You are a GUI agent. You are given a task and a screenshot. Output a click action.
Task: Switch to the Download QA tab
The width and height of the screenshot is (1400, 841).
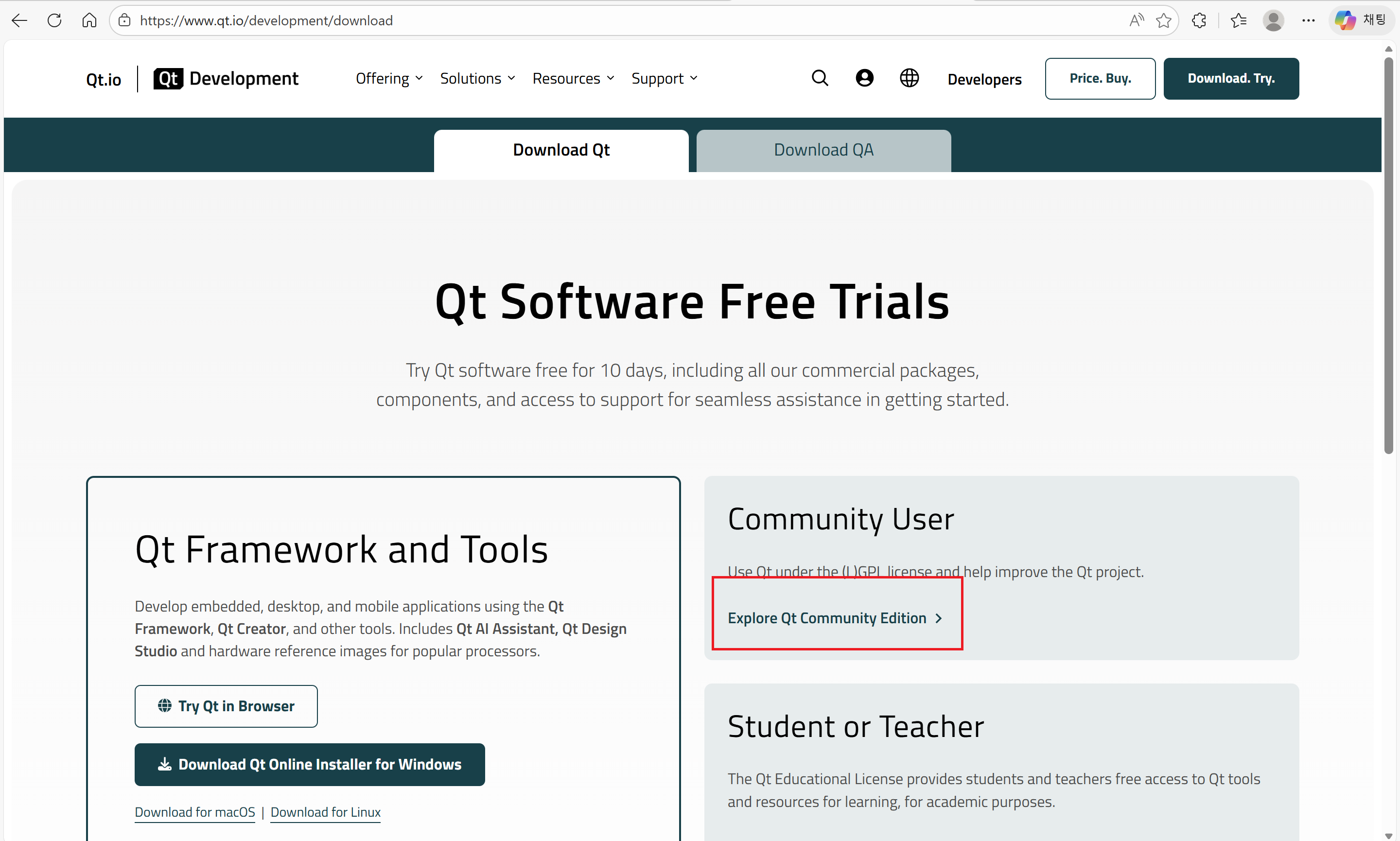coord(823,150)
